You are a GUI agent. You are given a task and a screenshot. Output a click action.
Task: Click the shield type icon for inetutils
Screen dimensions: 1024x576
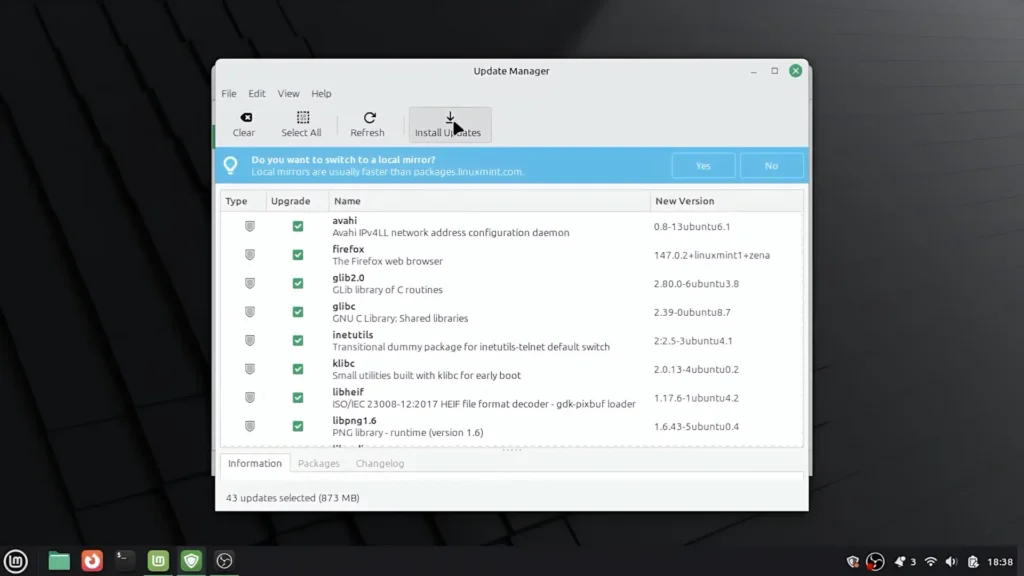pyautogui.click(x=249, y=340)
